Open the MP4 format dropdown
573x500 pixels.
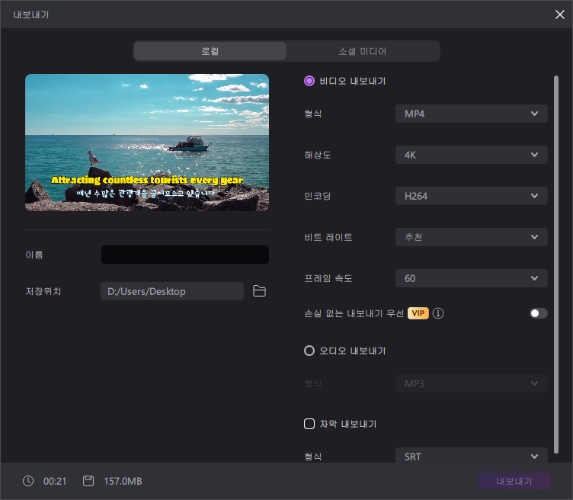coord(471,114)
